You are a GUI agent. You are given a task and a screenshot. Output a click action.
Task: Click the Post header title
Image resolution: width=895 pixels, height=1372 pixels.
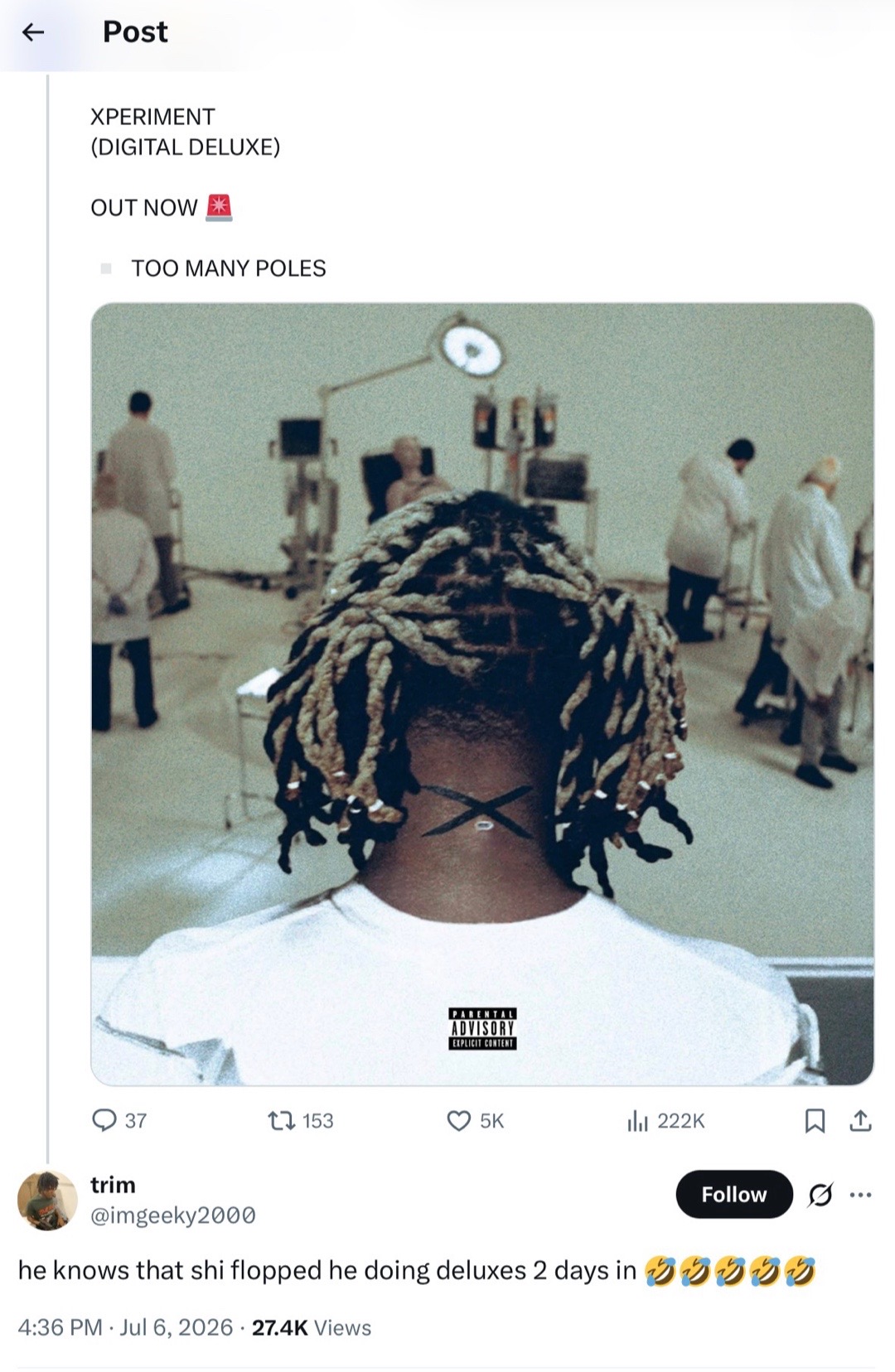click(x=135, y=32)
